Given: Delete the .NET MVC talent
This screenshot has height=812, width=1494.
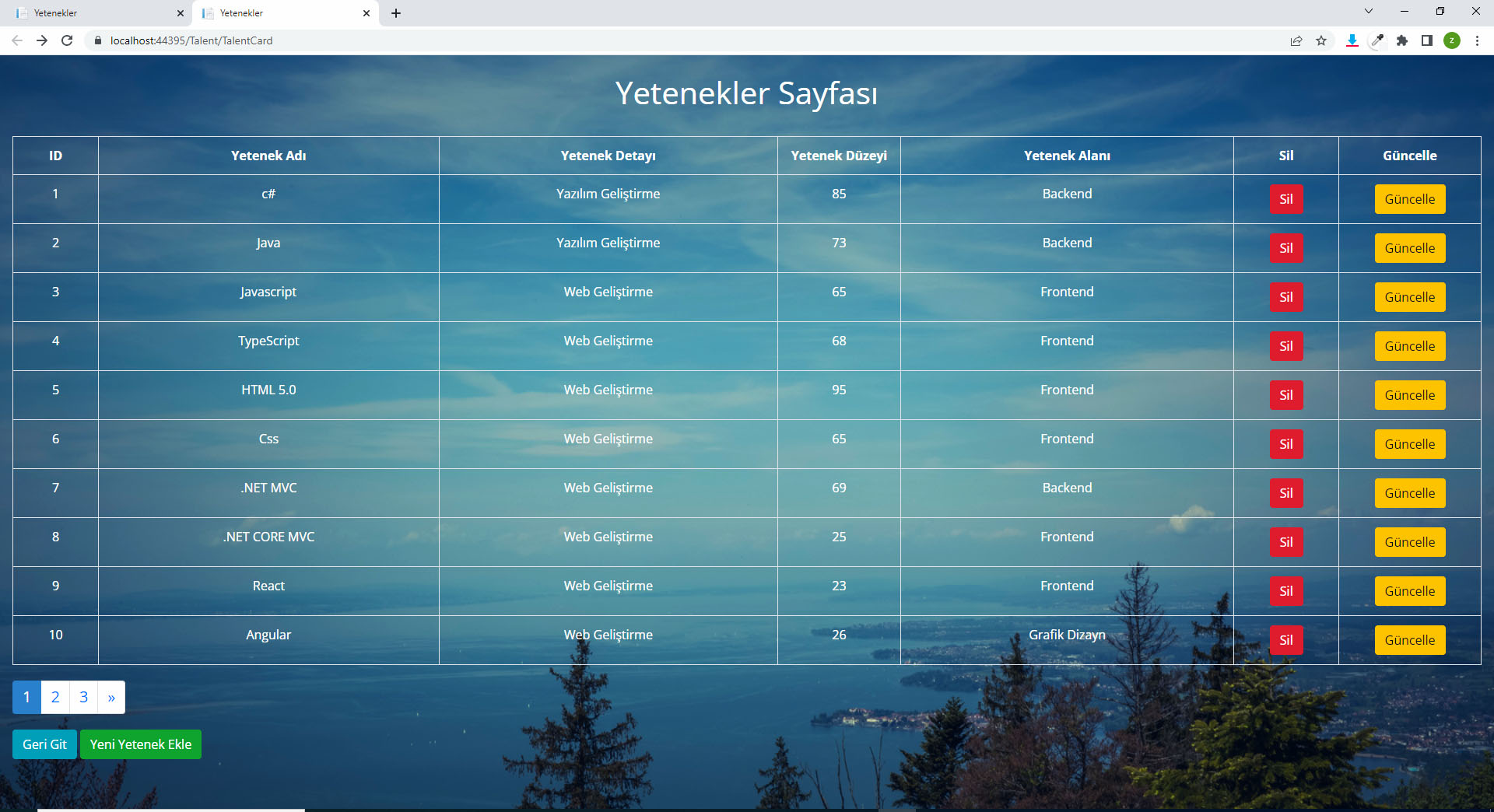Looking at the screenshot, I should (1286, 493).
